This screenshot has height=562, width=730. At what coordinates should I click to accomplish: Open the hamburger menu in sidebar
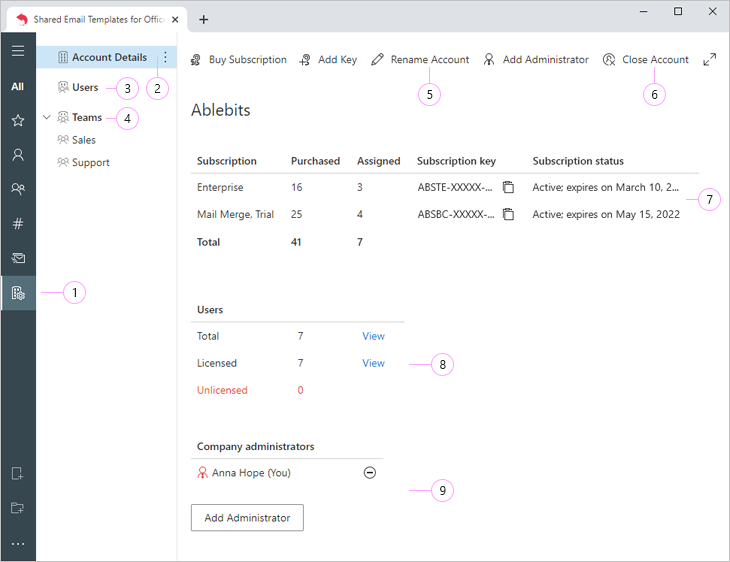click(18, 51)
